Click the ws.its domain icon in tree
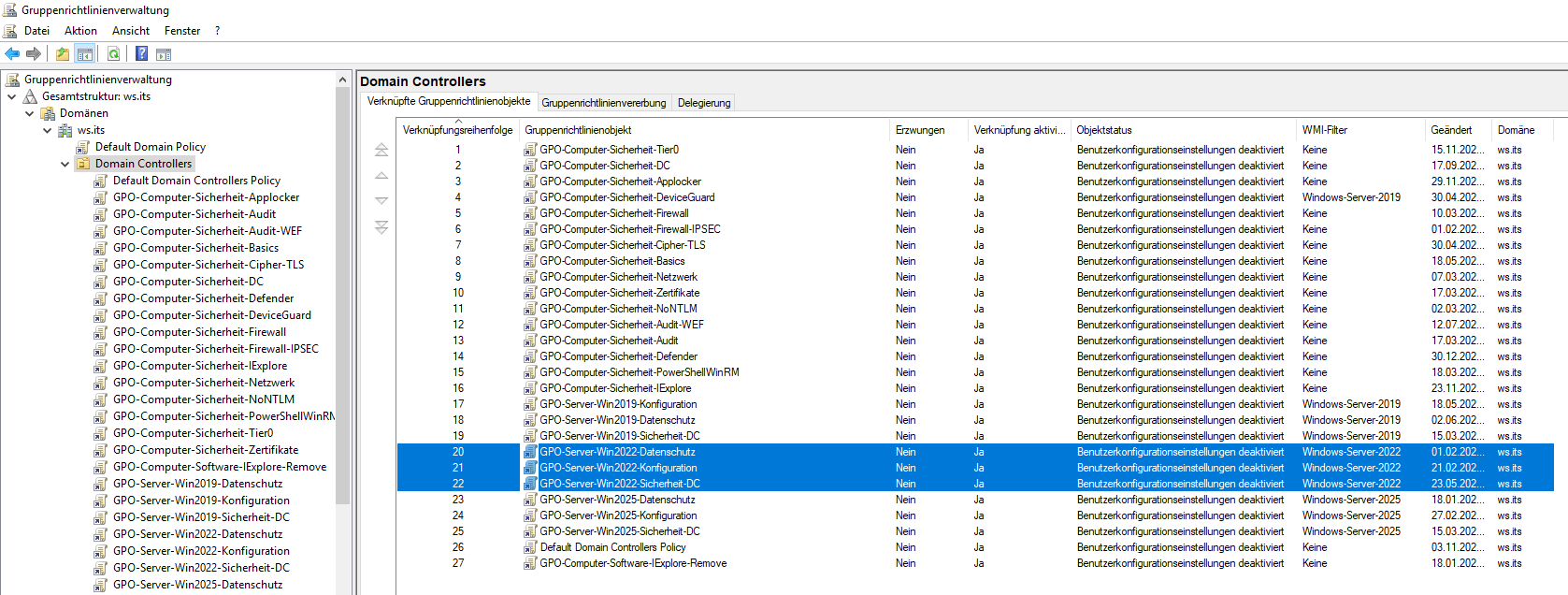Viewport: 1568px width, 595px height. (65, 130)
